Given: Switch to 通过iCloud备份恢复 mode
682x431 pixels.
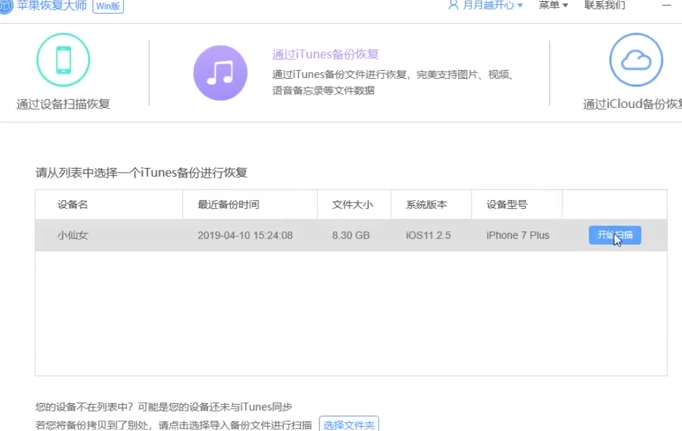Looking at the screenshot, I should point(632,104).
